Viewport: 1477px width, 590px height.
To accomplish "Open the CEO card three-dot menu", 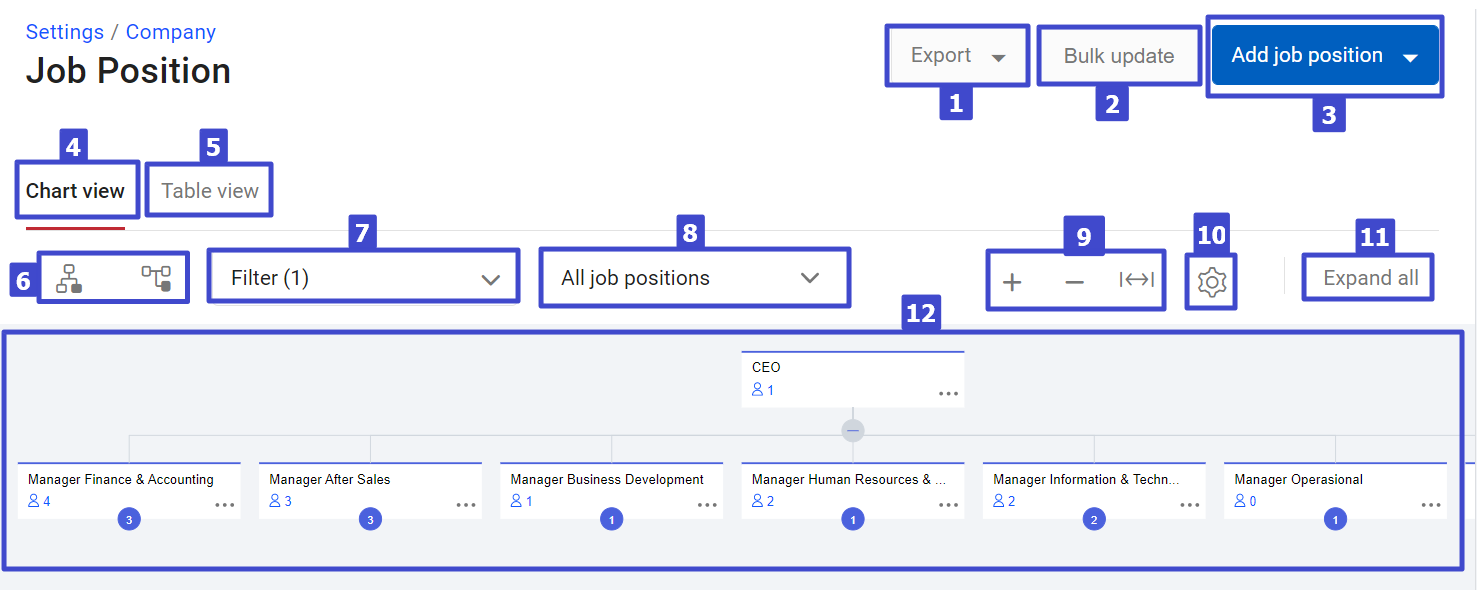I will coord(948,394).
